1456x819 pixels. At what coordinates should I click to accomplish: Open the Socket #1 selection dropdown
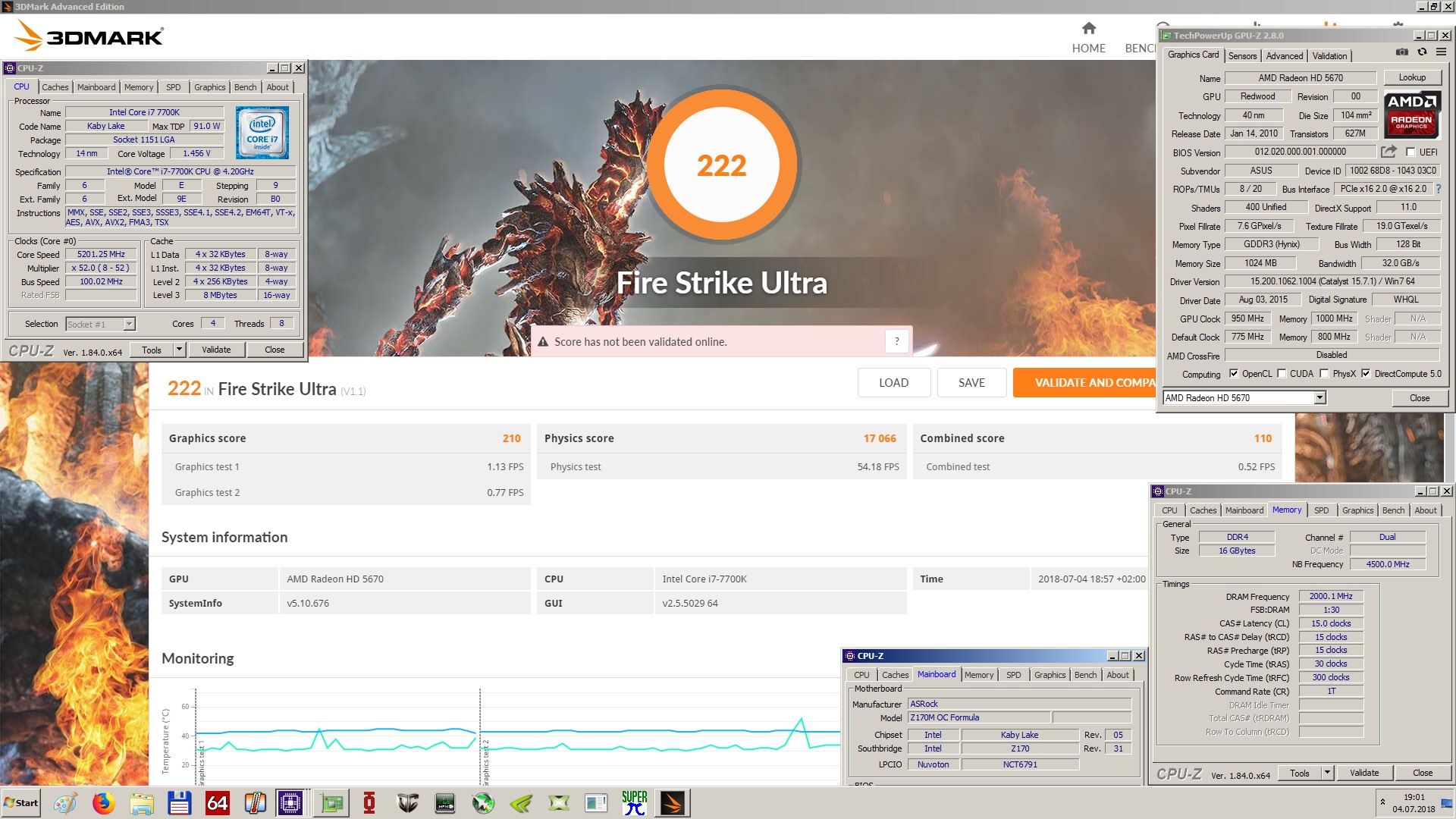(129, 324)
